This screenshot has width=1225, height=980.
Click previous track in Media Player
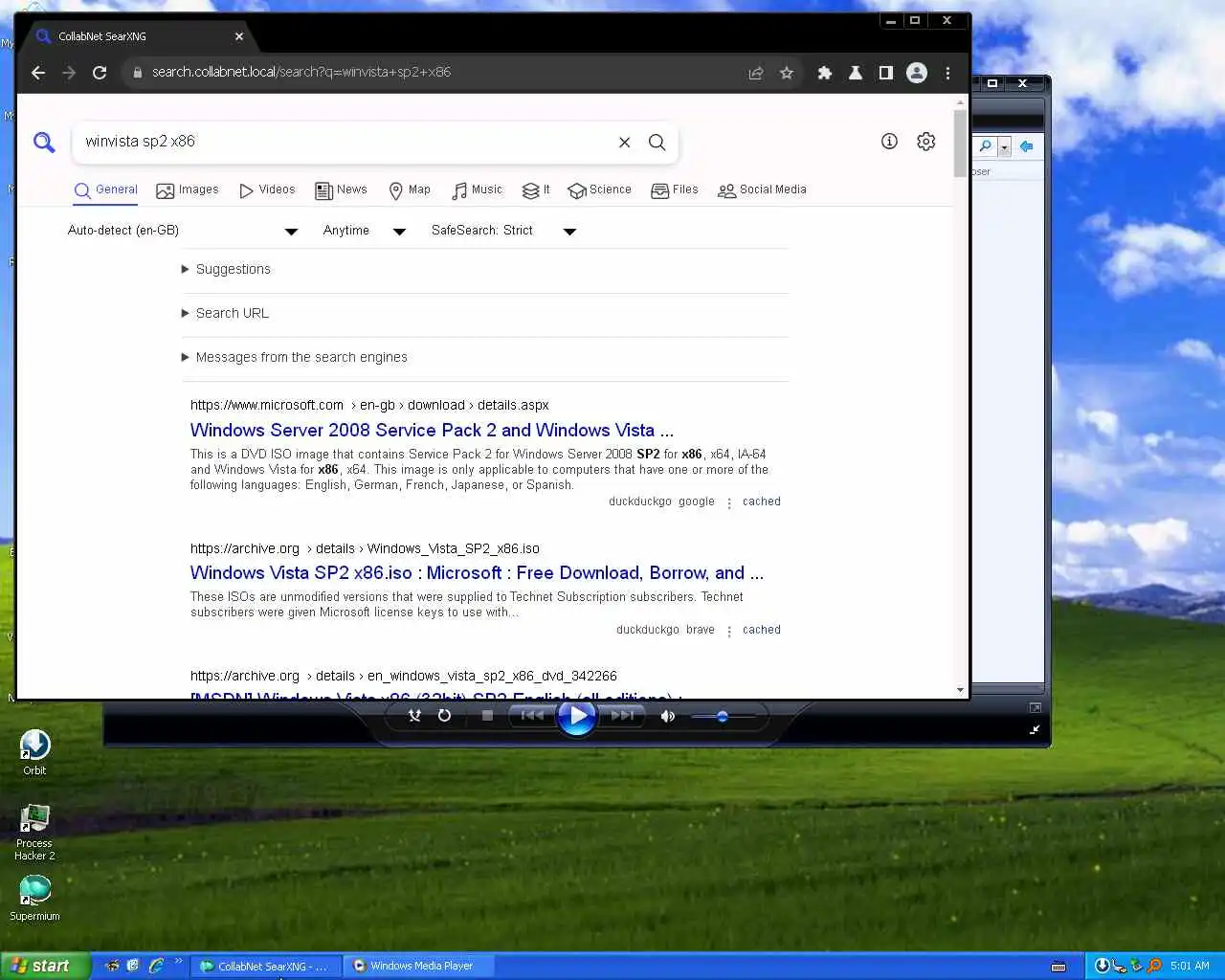click(x=532, y=715)
